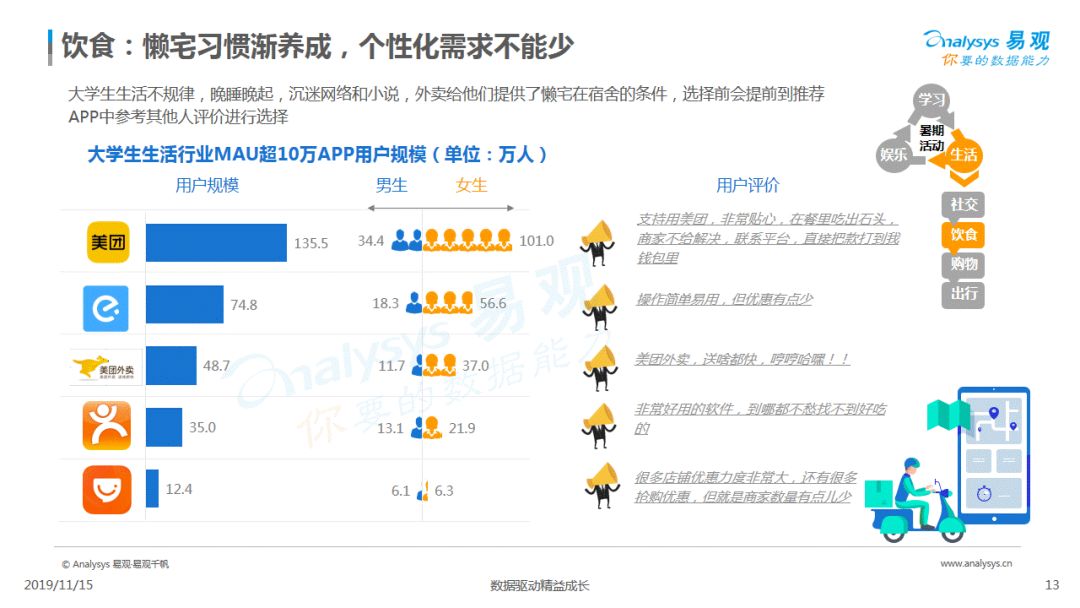This screenshot has width=1080, height=608.
Task: Click the 男生 header label
Action: pyautogui.click(x=391, y=185)
